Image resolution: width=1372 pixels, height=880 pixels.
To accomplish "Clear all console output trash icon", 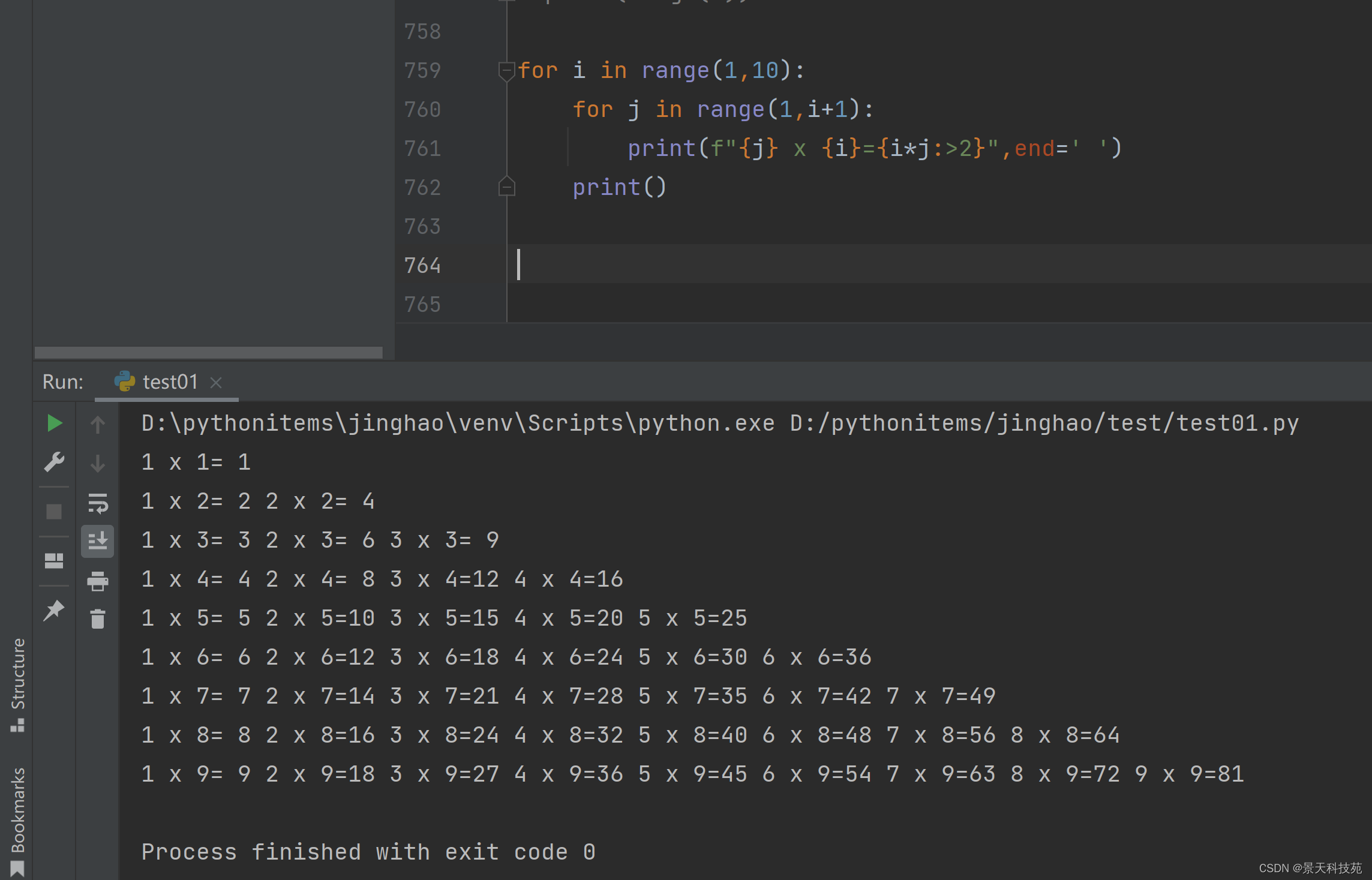I will point(98,619).
